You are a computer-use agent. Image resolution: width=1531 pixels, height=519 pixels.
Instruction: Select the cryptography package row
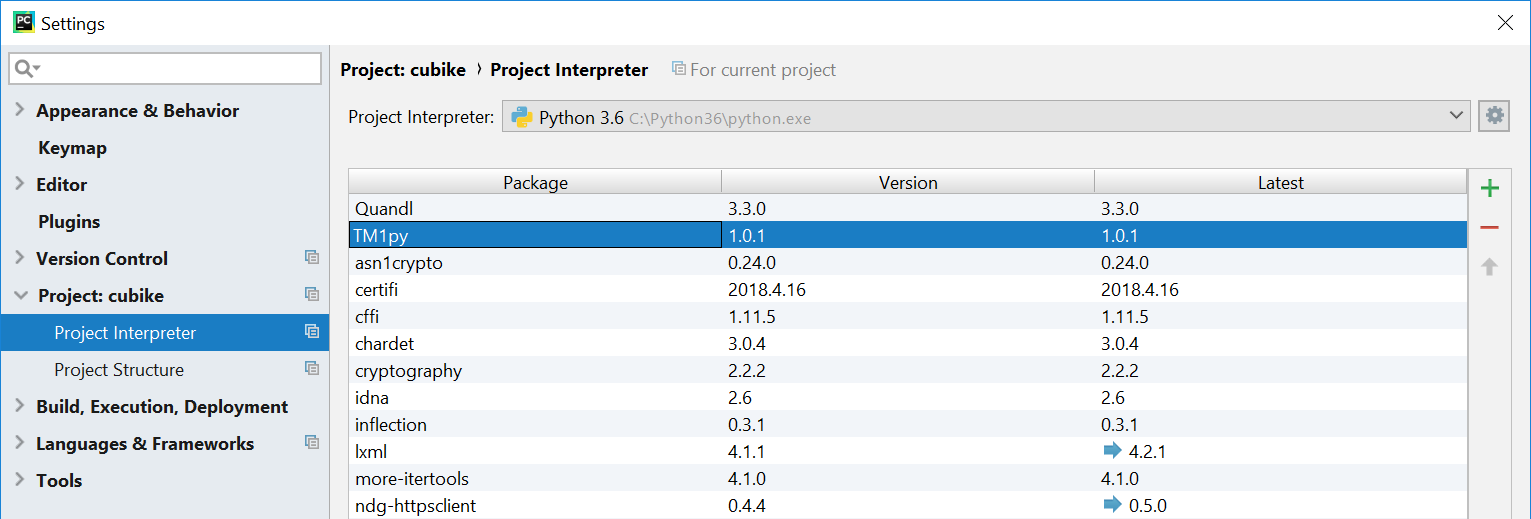pyautogui.click(x=408, y=371)
